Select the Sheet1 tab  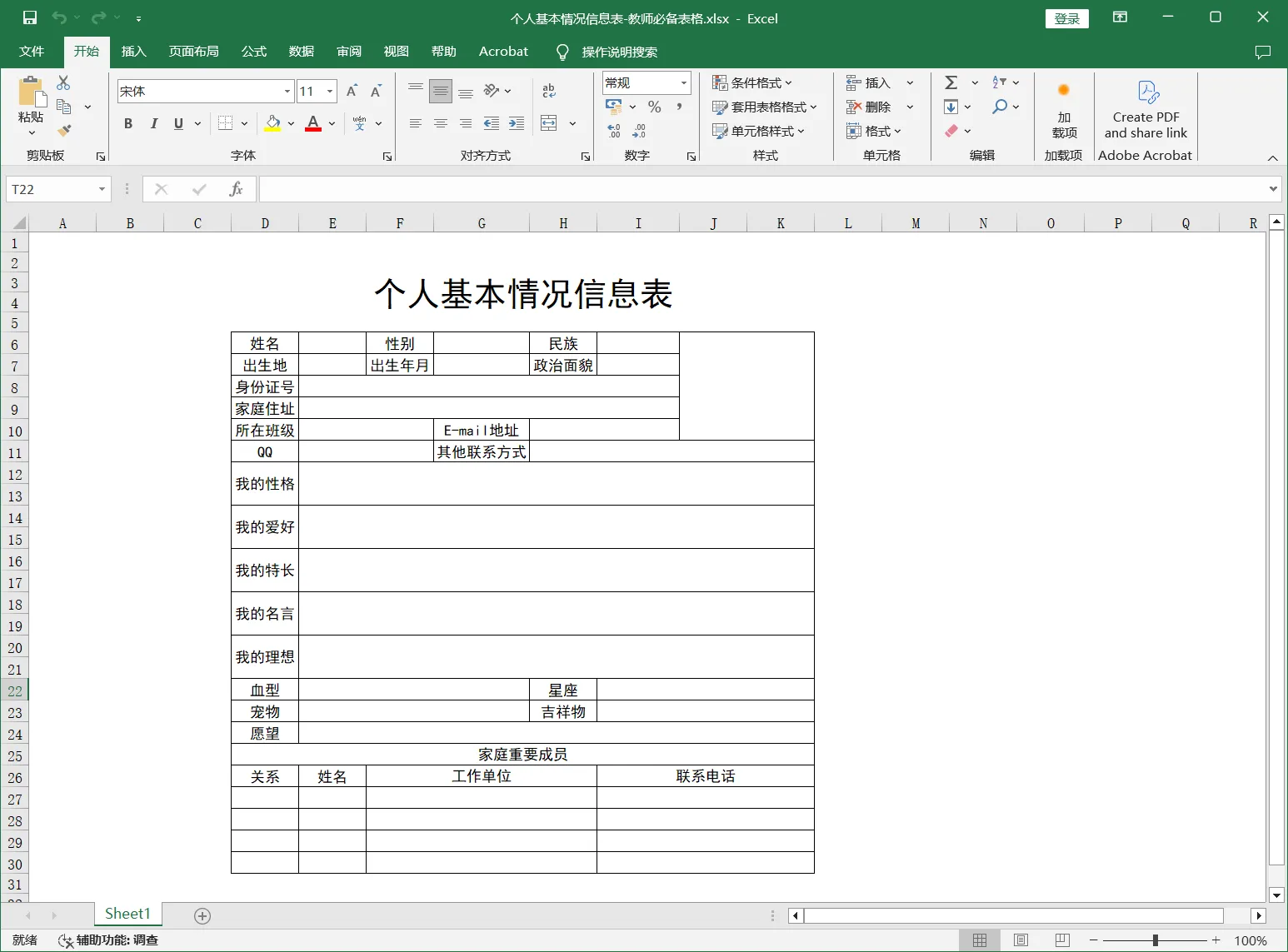click(127, 914)
